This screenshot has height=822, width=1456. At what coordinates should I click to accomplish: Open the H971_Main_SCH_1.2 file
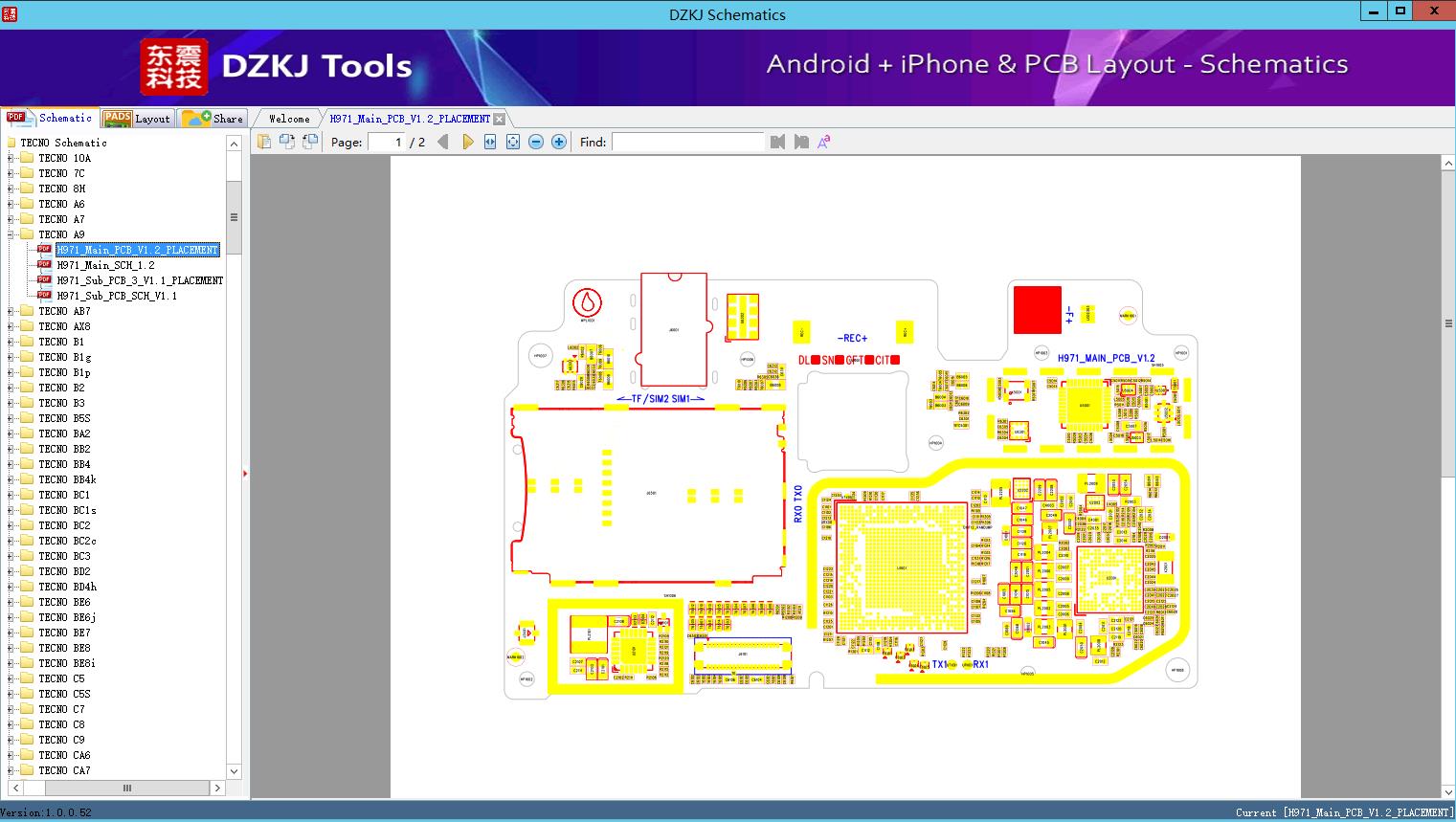(105, 265)
